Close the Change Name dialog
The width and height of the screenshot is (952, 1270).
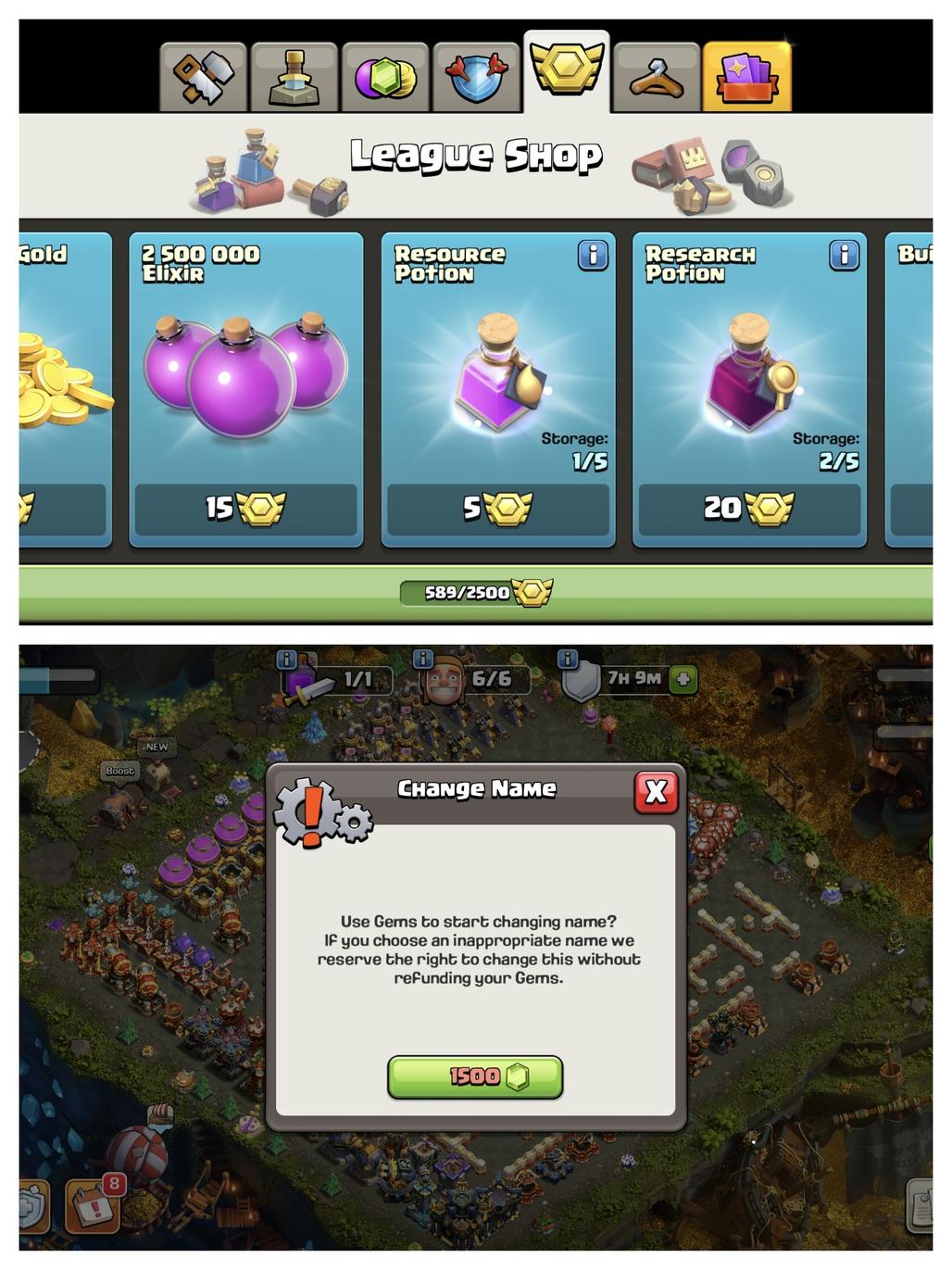656,791
